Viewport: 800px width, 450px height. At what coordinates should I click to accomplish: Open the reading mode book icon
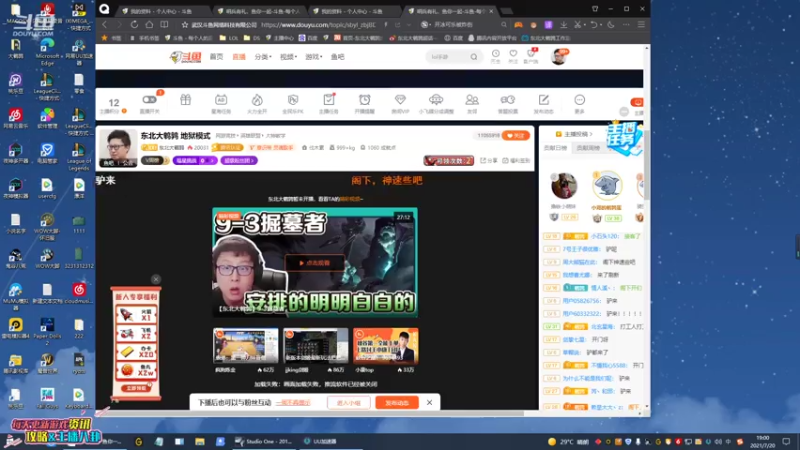tap(164, 24)
